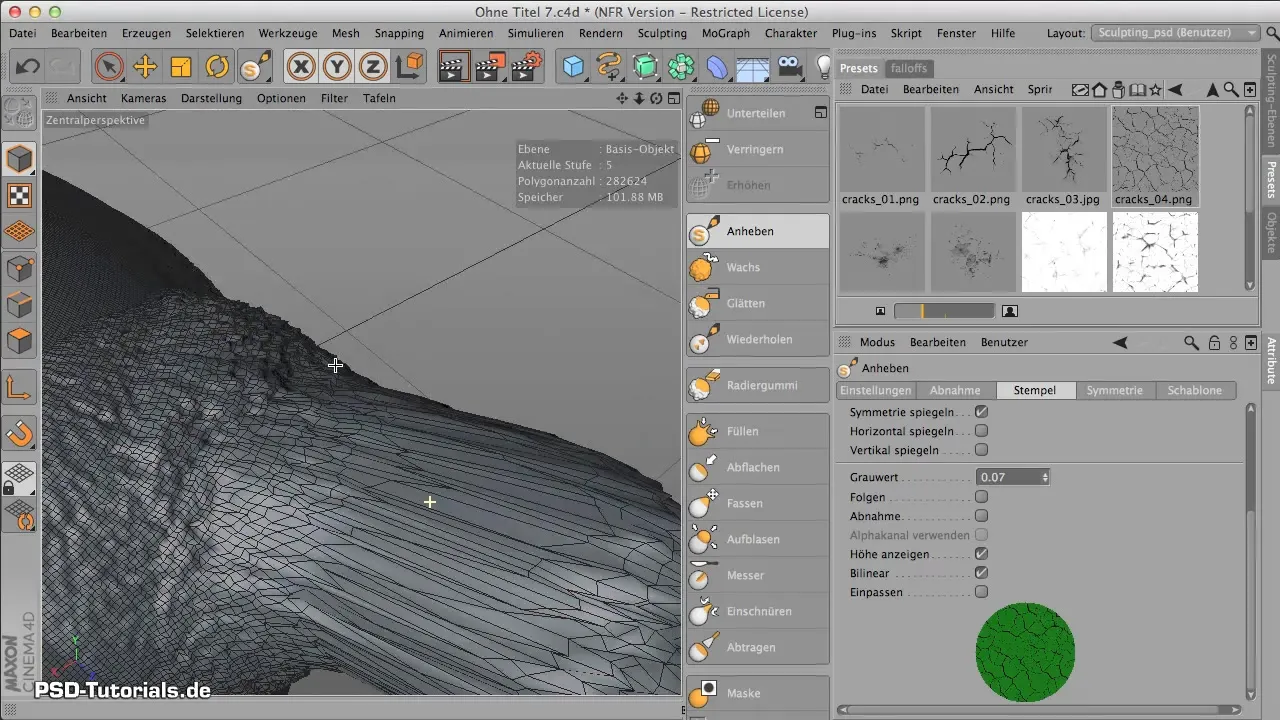Select the Messer brush
Screen dimensions: 1280x720
tap(758, 575)
